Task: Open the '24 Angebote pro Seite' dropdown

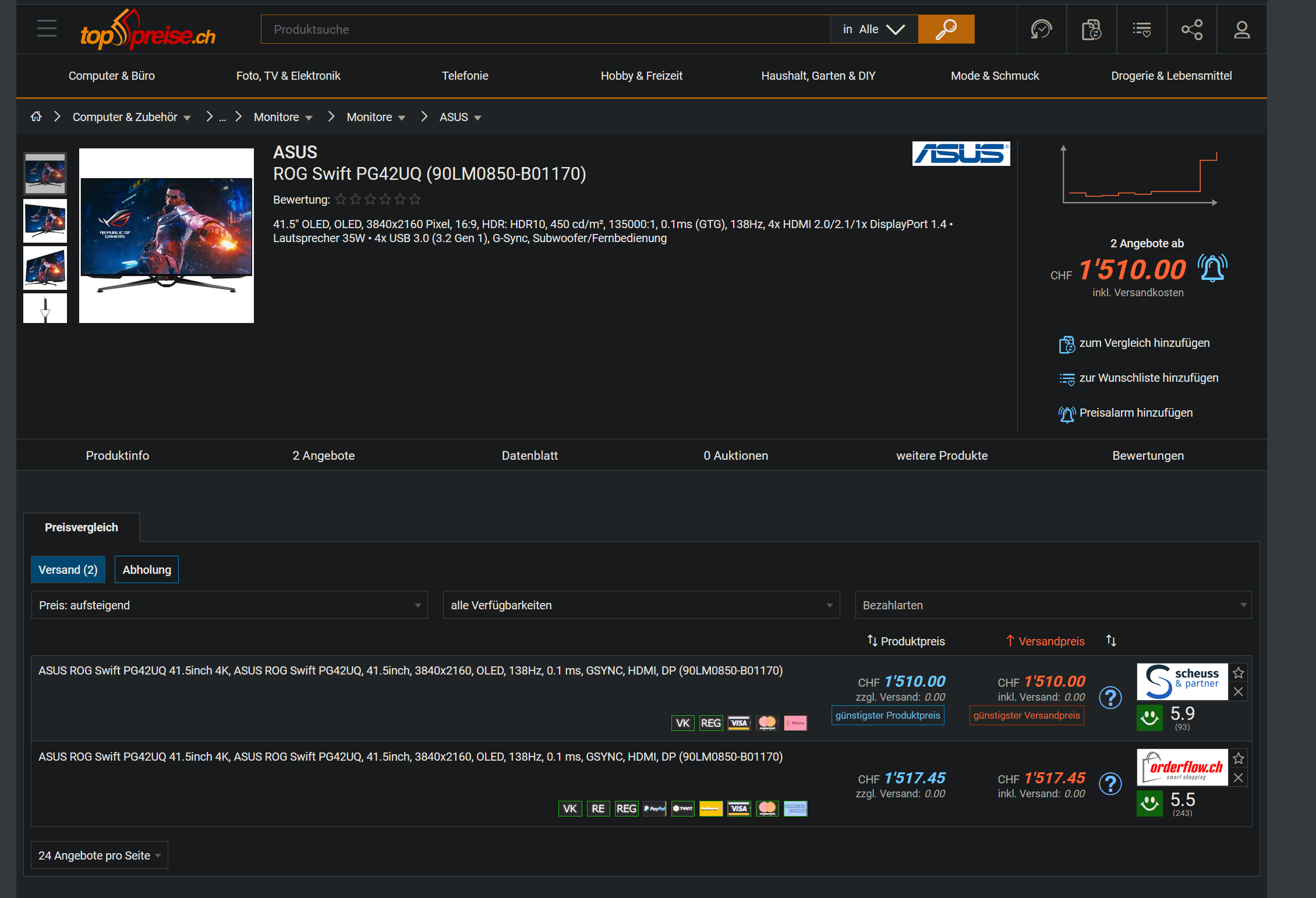Action: coord(99,856)
